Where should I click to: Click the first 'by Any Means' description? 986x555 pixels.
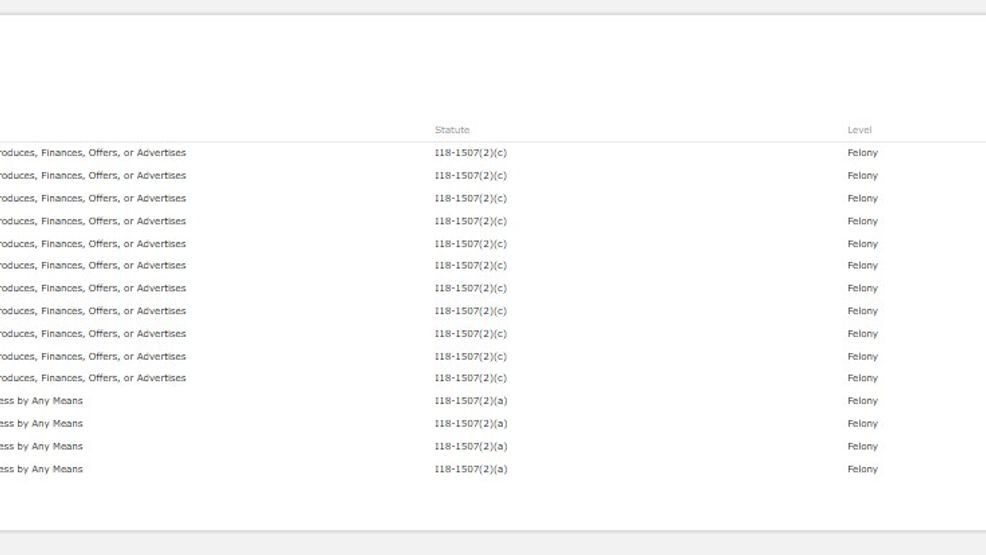tap(50, 400)
